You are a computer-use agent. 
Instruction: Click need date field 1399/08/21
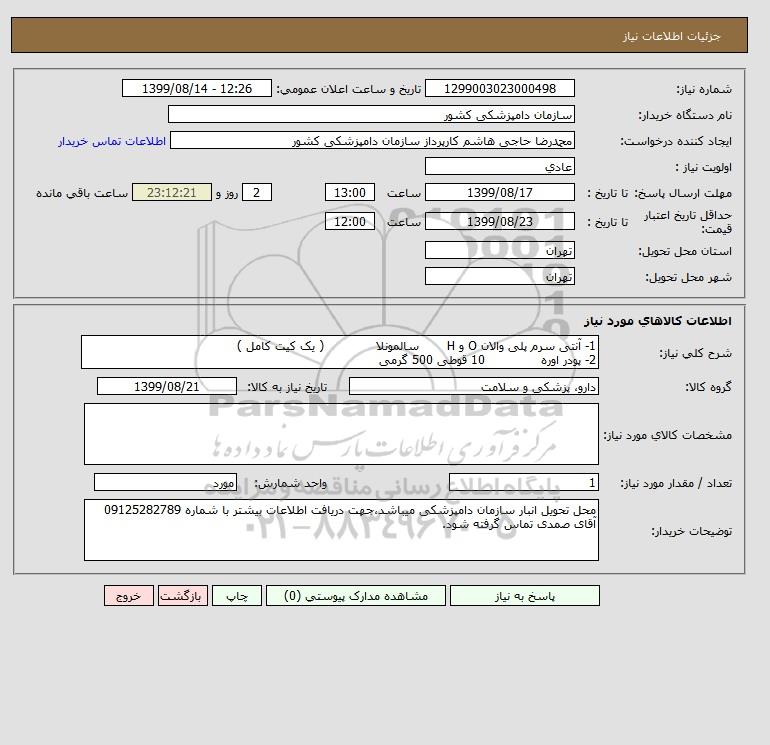click(x=167, y=386)
